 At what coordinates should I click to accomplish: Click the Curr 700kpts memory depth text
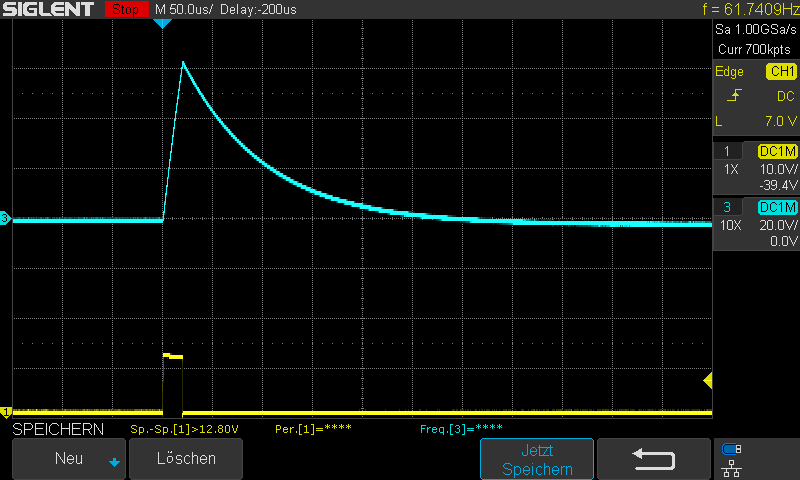(x=754, y=49)
